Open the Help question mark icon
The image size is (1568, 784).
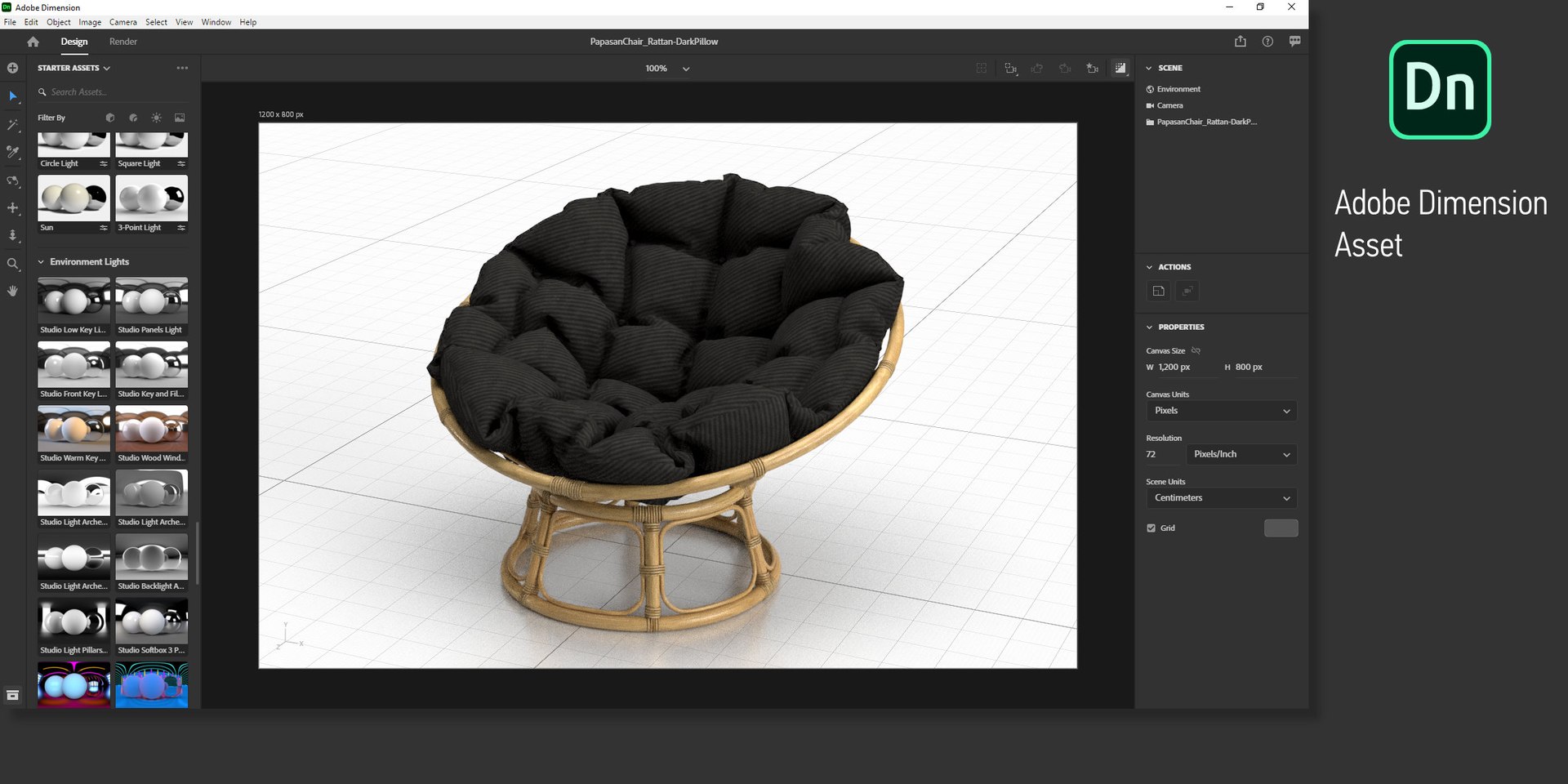1267,42
